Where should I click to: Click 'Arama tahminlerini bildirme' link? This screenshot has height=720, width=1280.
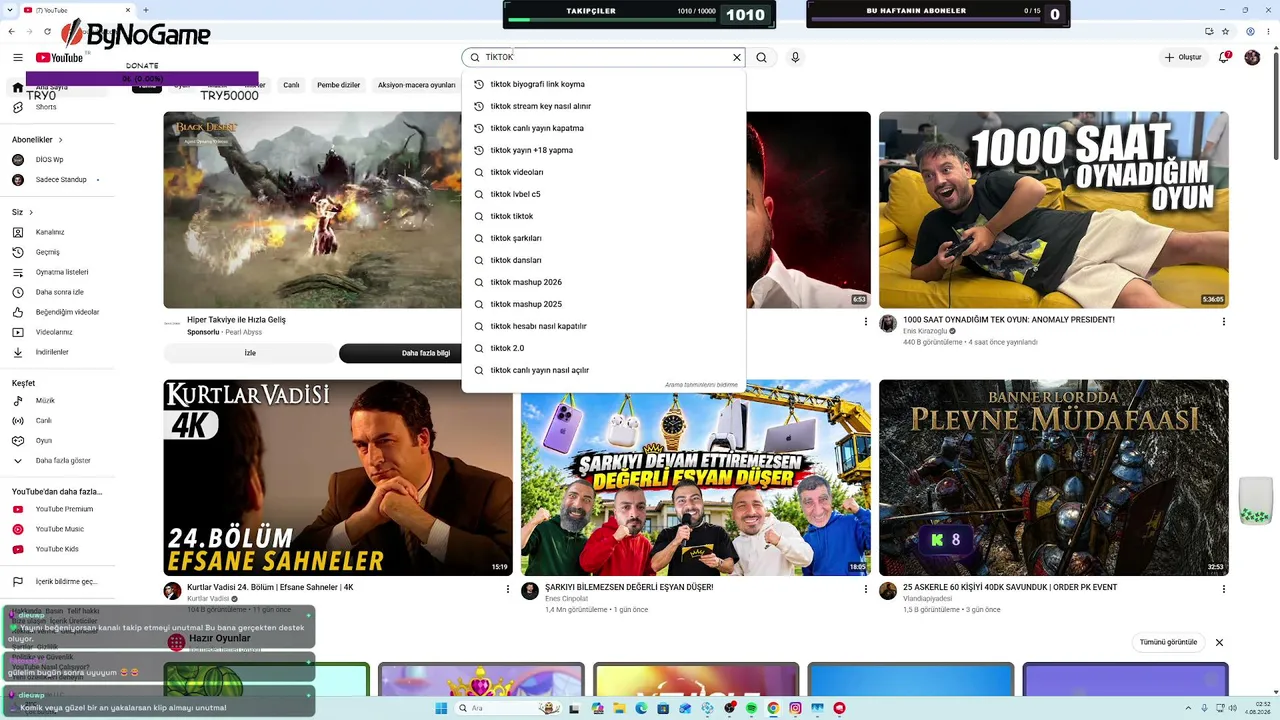coord(701,385)
